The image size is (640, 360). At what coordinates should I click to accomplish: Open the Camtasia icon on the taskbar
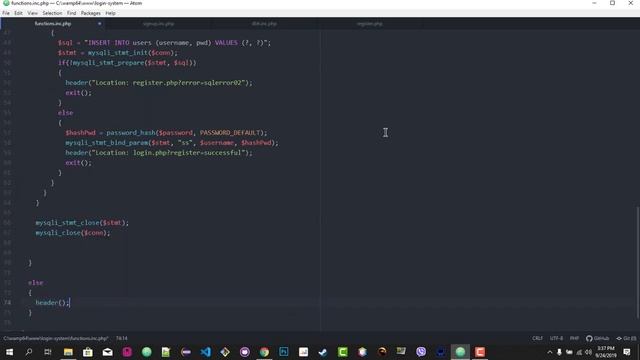(342, 352)
